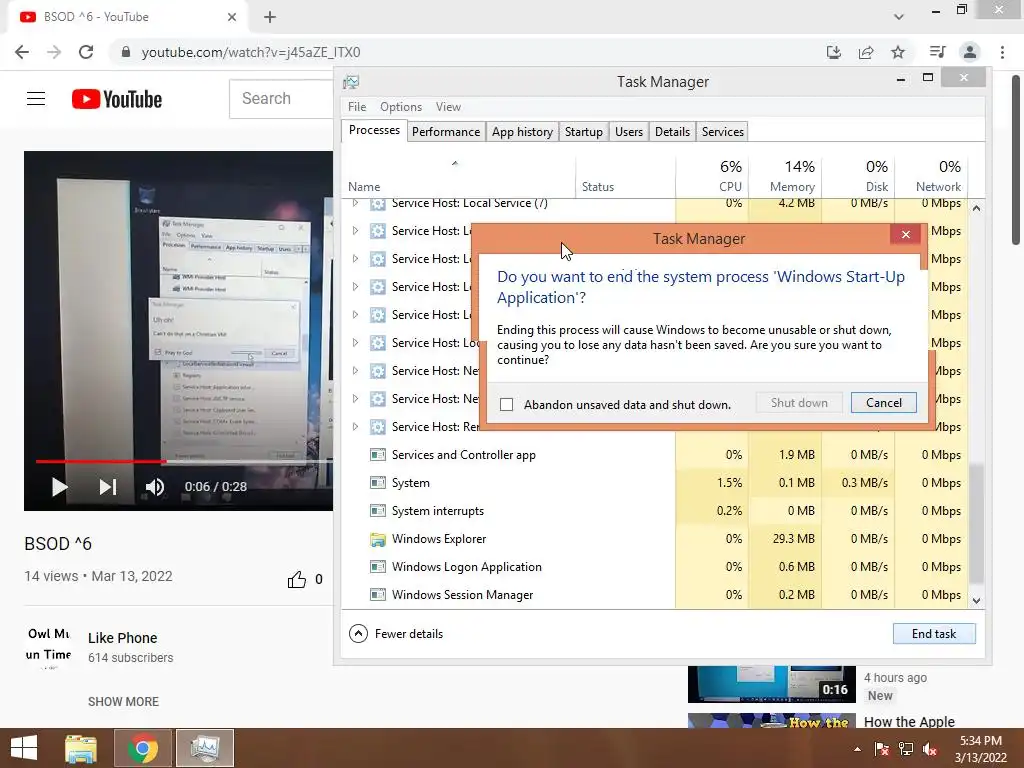Open the Like Phone channel avatar

pos(48,645)
